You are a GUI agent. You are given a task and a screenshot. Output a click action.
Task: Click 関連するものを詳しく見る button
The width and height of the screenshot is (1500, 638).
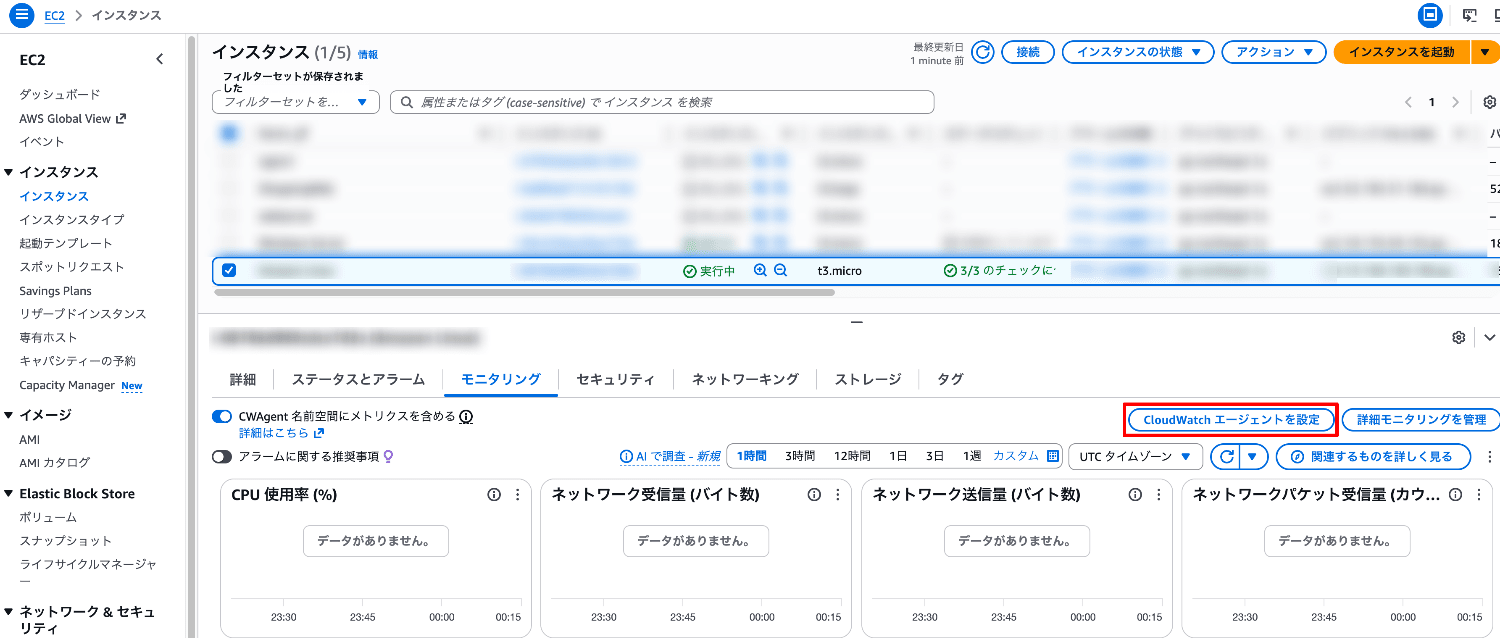click(1374, 457)
